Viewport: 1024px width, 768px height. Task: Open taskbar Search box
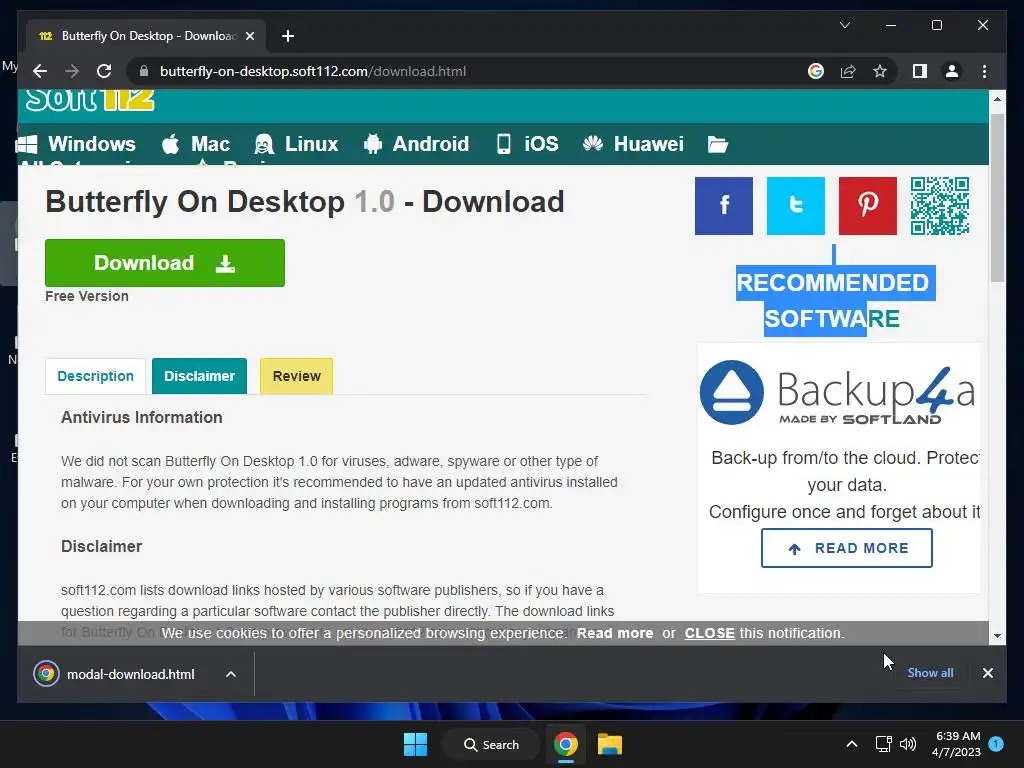pos(491,744)
